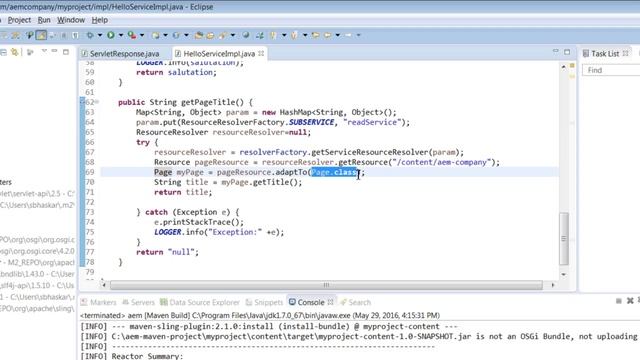
Task: Click the Run Last Tool external tools icon
Action: point(132,35)
